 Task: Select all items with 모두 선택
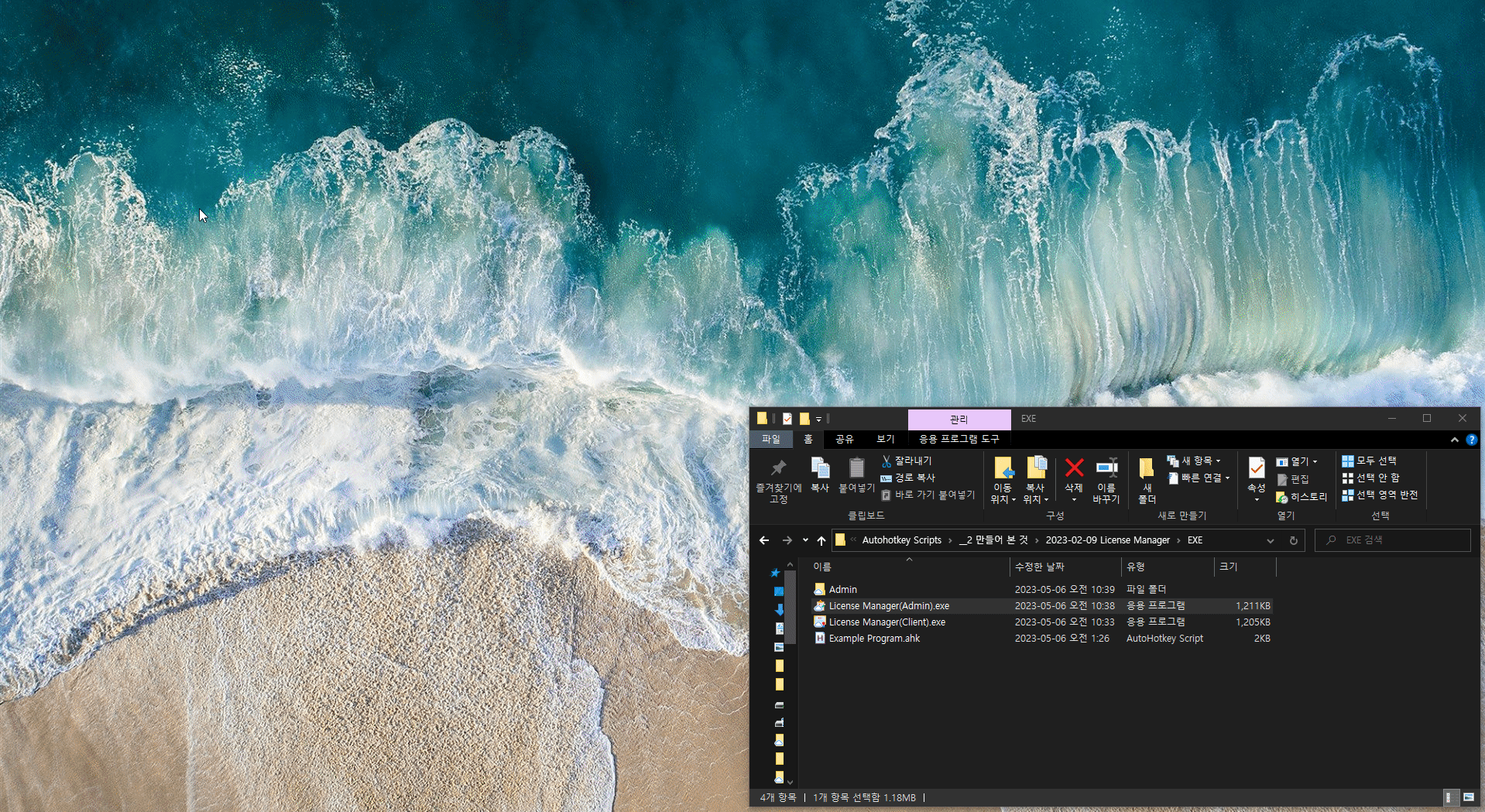pyautogui.click(x=1369, y=461)
